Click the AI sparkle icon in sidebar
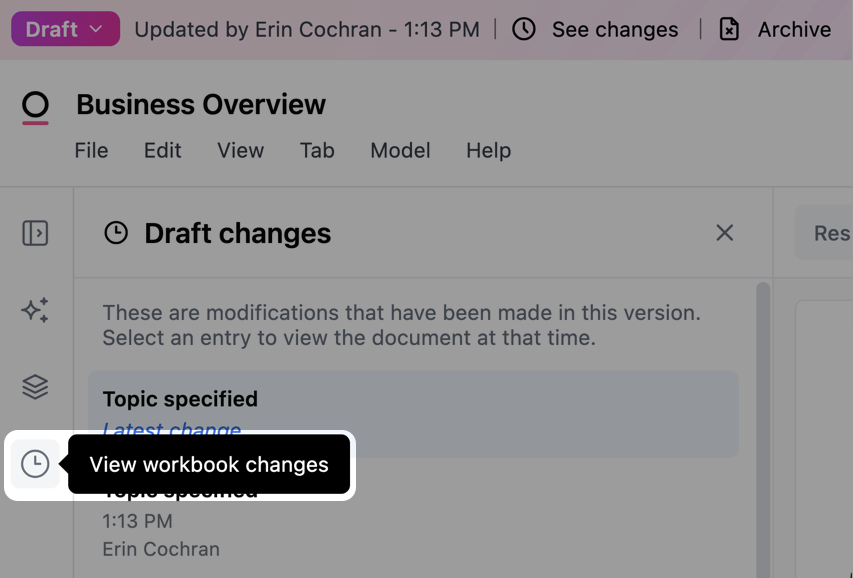 pos(35,310)
